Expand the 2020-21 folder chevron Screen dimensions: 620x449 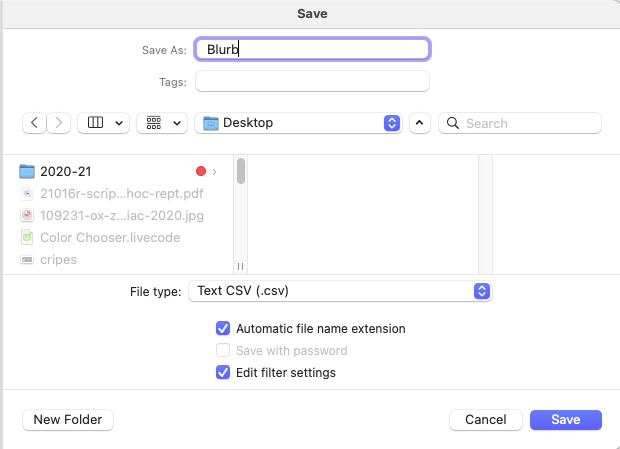pos(214,171)
